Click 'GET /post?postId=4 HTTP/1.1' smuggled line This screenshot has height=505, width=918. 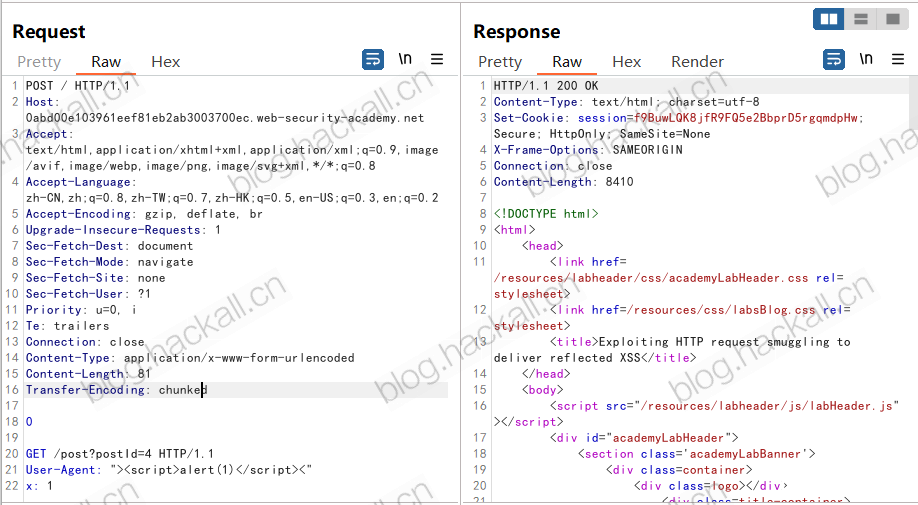pos(119,454)
